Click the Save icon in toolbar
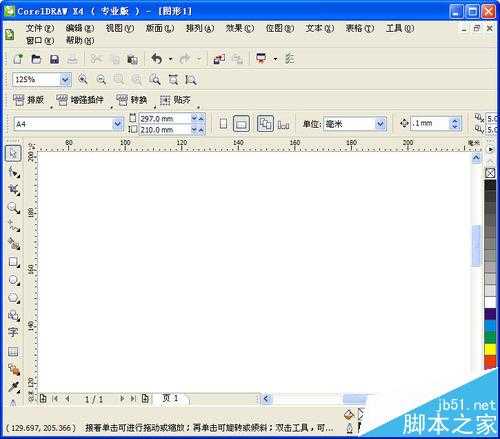Image resolution: width=500 pixels, height=439 pixels. [54, 59]
